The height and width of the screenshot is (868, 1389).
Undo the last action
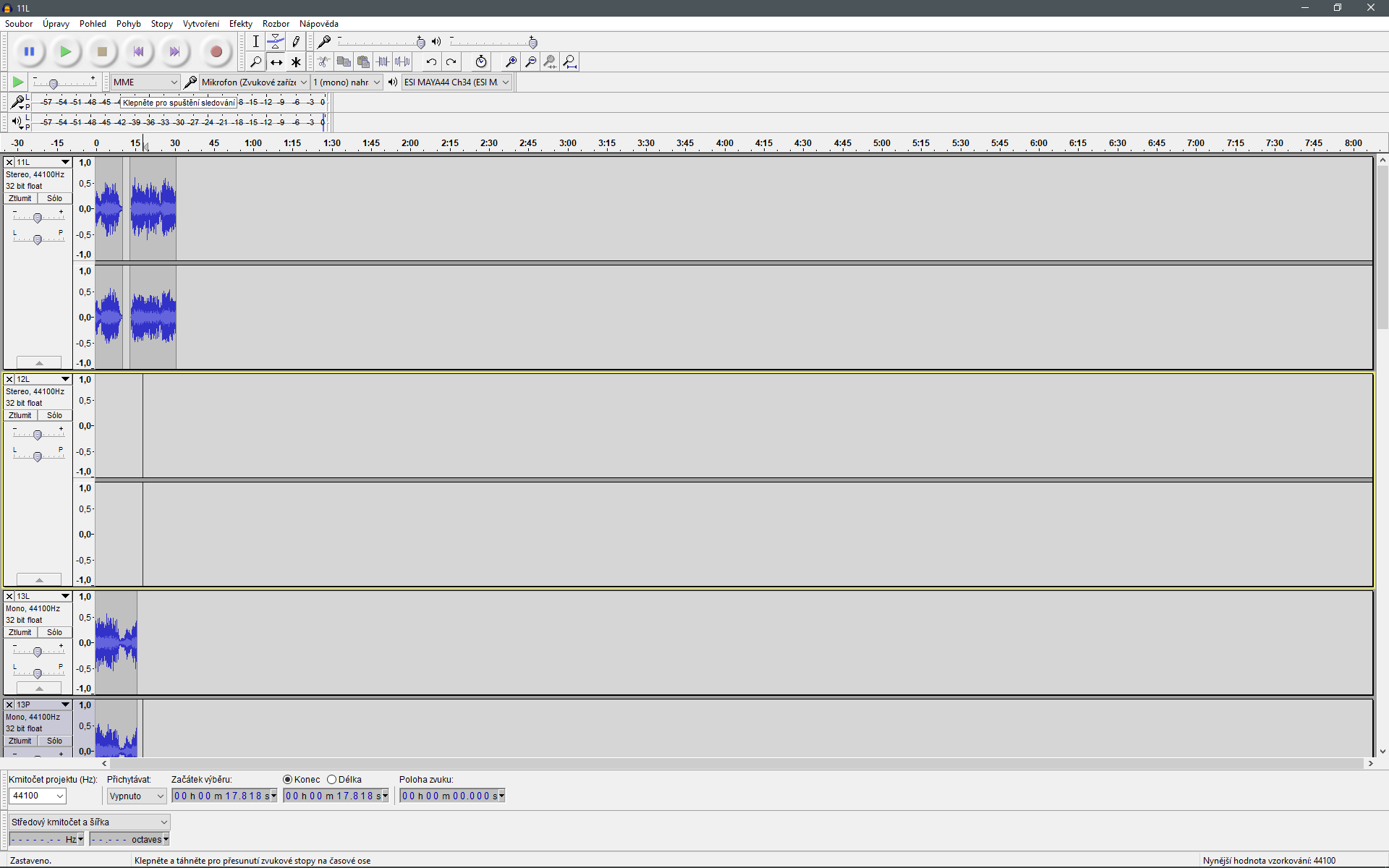pyautogui.click(x=431, y=61)
